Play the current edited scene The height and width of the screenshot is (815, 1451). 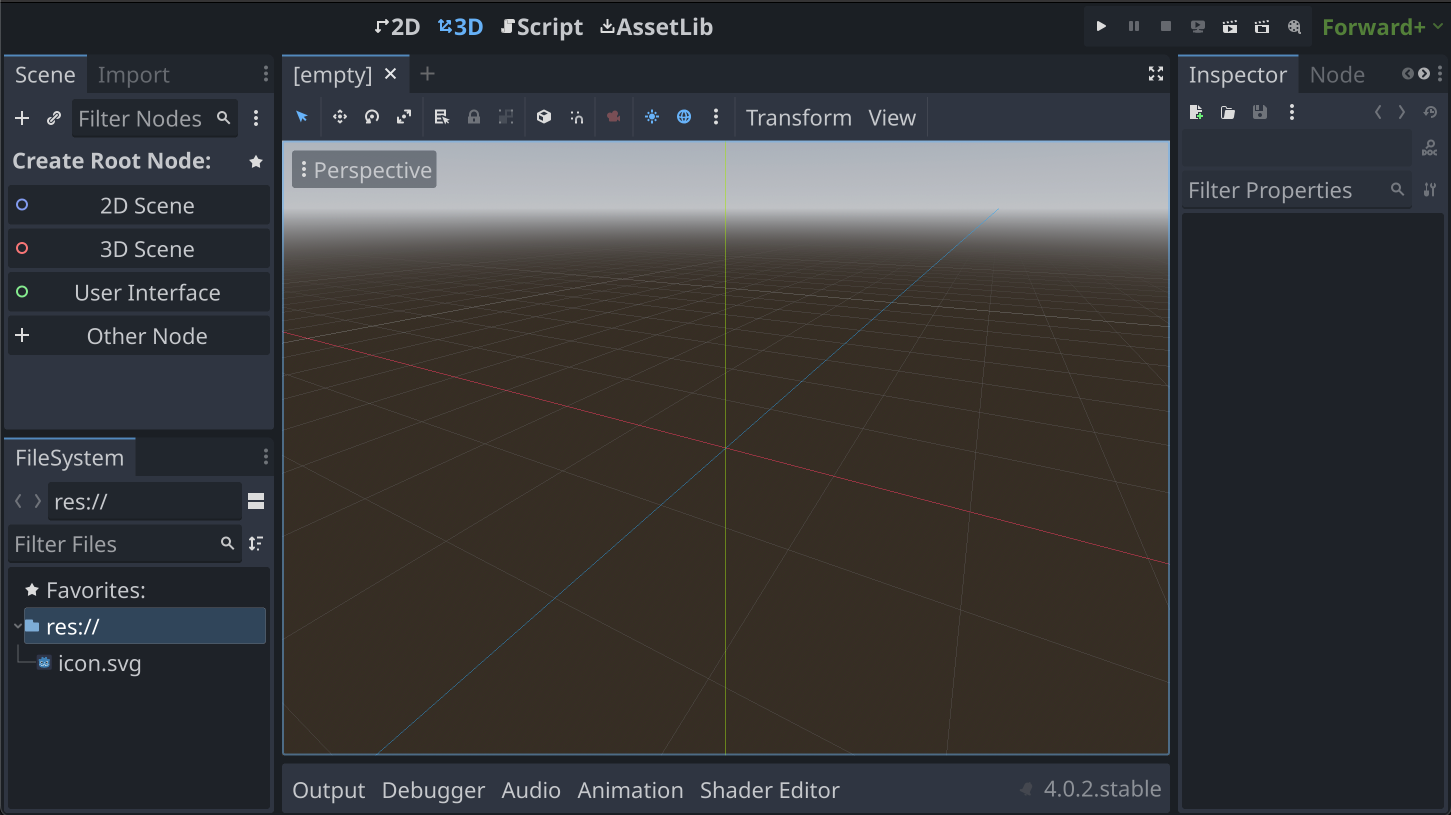(x=1230, y=27)
